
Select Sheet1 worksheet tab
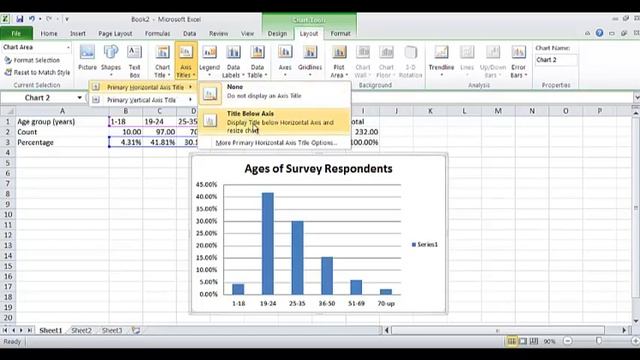[x=50, y=330]
